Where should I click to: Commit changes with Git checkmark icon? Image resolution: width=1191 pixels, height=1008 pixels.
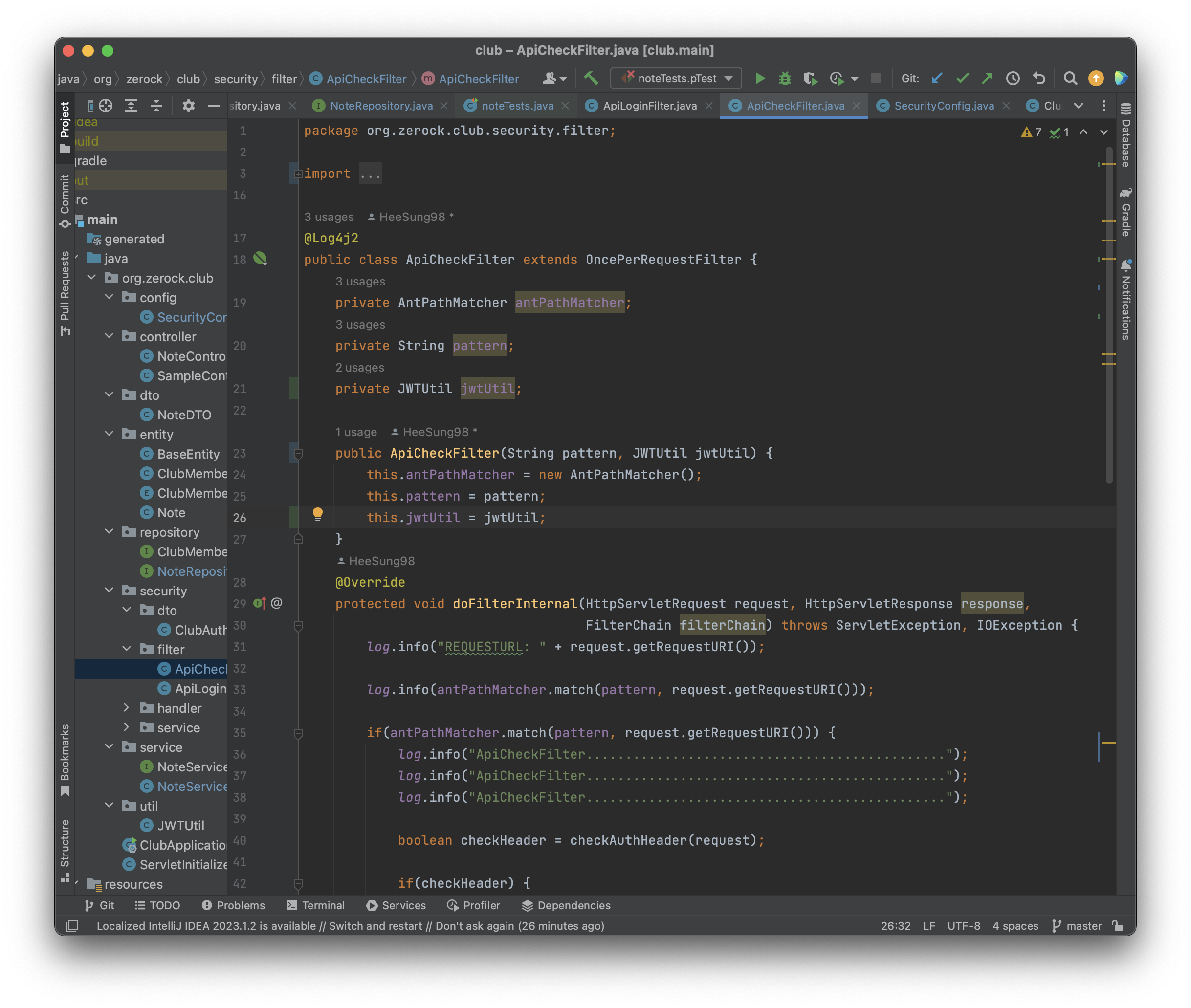(x=962, y=78)
